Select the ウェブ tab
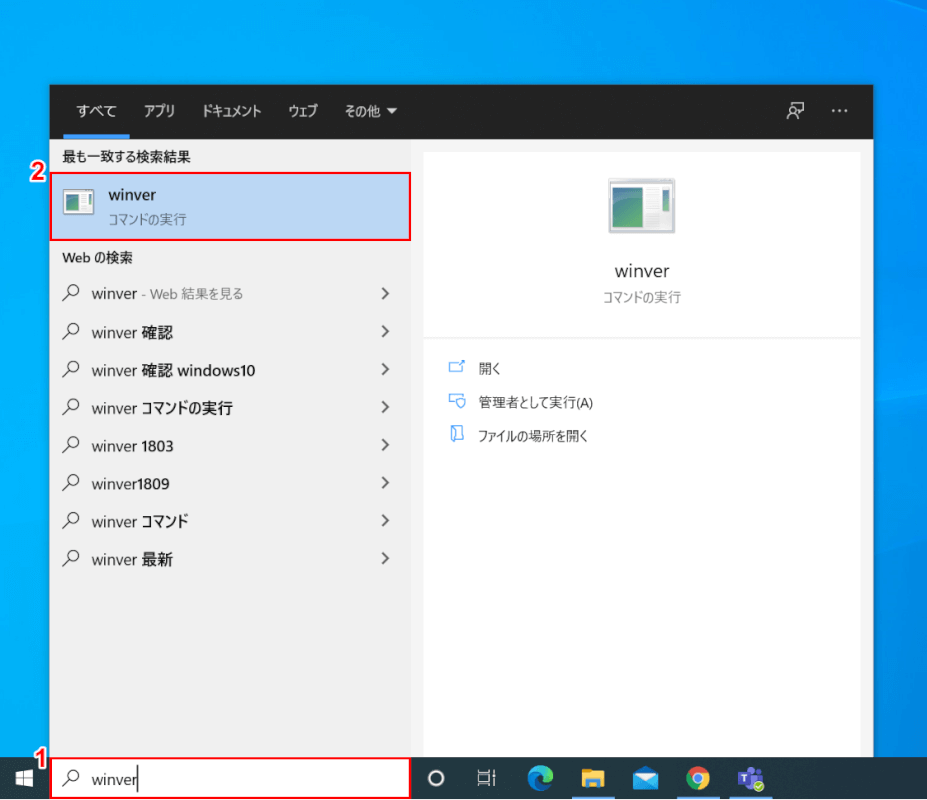This screenshot has width=927, height=800. point(302,111)
